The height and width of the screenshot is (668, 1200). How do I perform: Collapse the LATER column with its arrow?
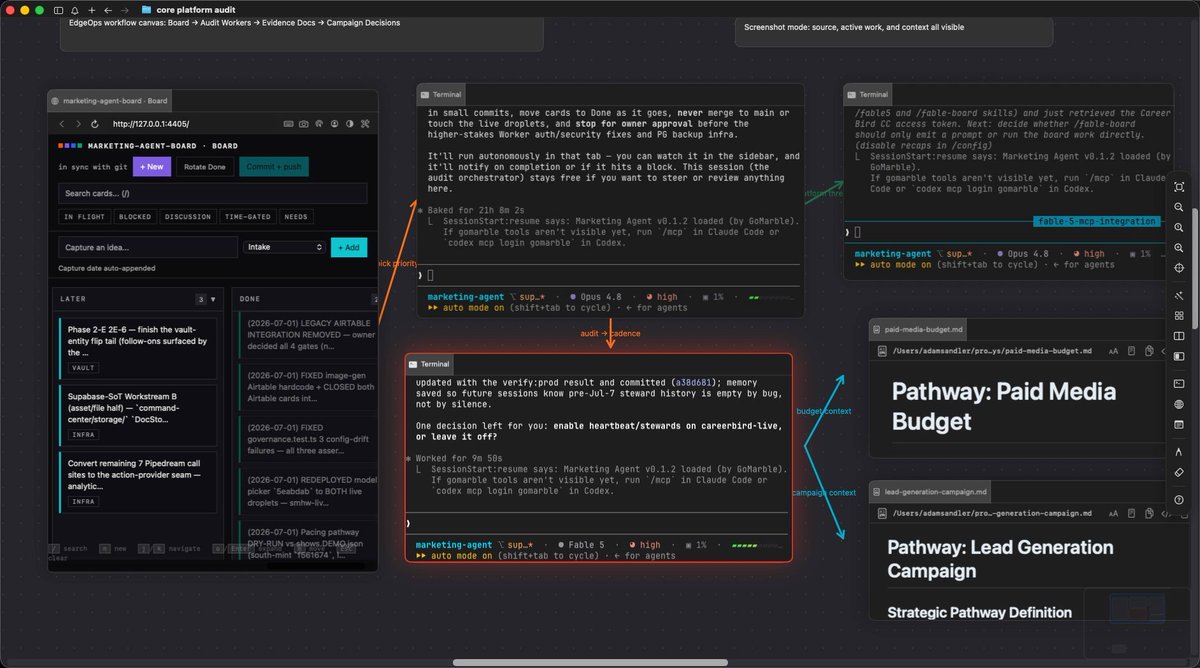point(213,299)
